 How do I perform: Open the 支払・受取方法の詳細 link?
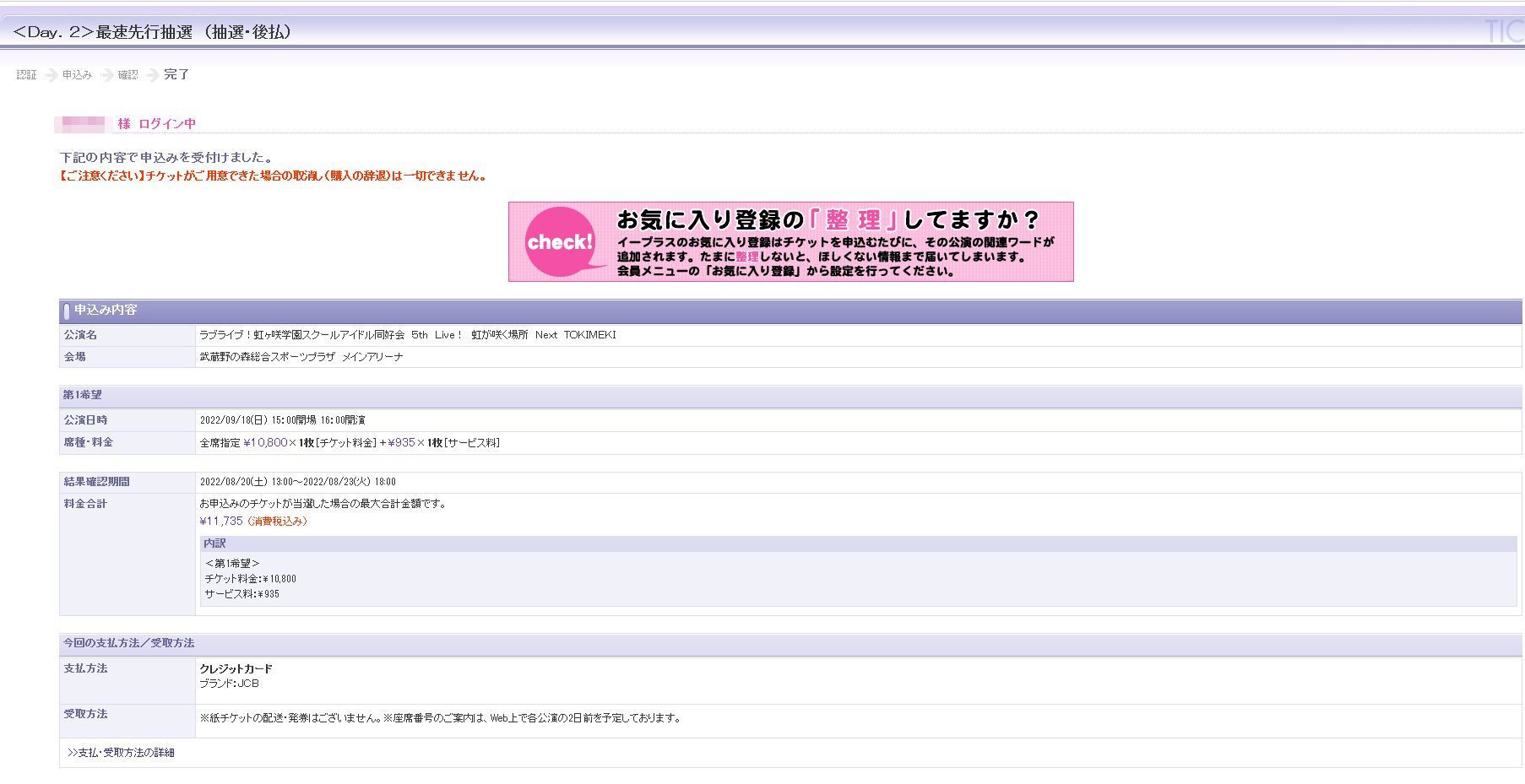(x=125, y=752)
